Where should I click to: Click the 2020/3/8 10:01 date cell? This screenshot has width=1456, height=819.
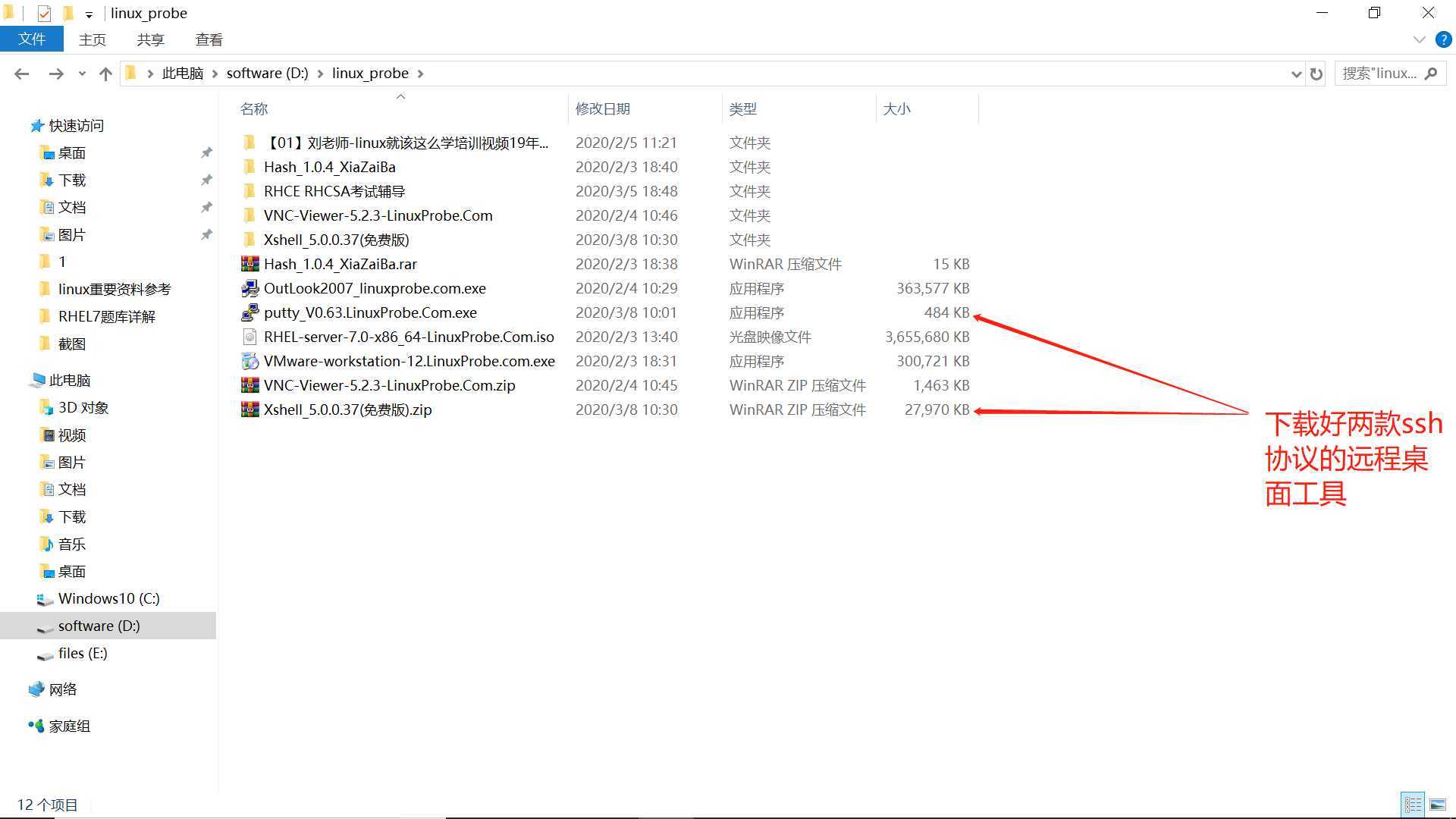tap(626, 312)
